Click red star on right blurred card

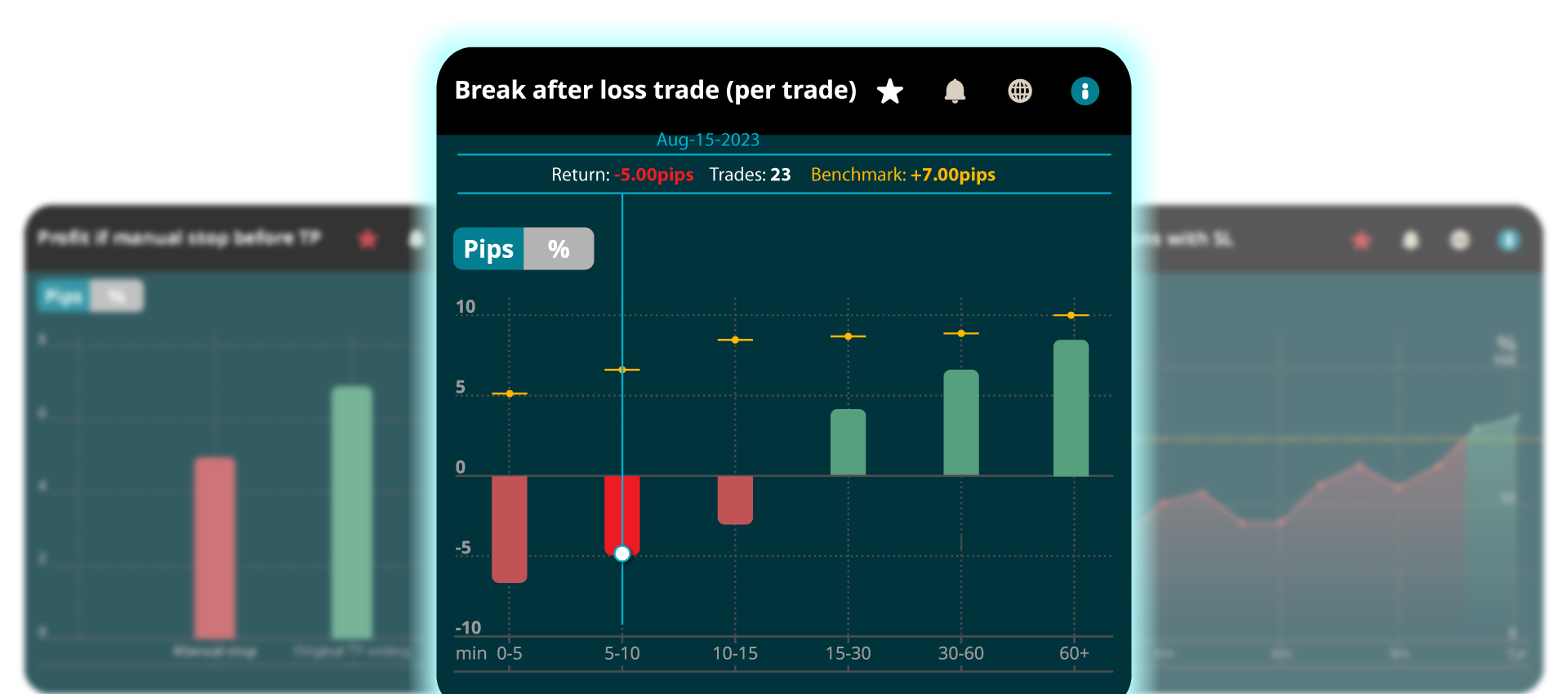1361,241
